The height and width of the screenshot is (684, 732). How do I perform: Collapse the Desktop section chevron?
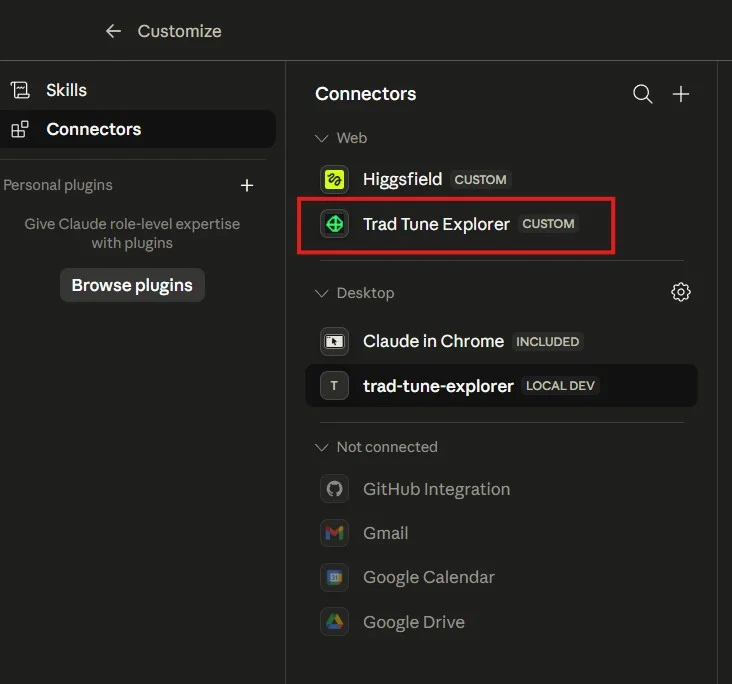click(322, 293)
